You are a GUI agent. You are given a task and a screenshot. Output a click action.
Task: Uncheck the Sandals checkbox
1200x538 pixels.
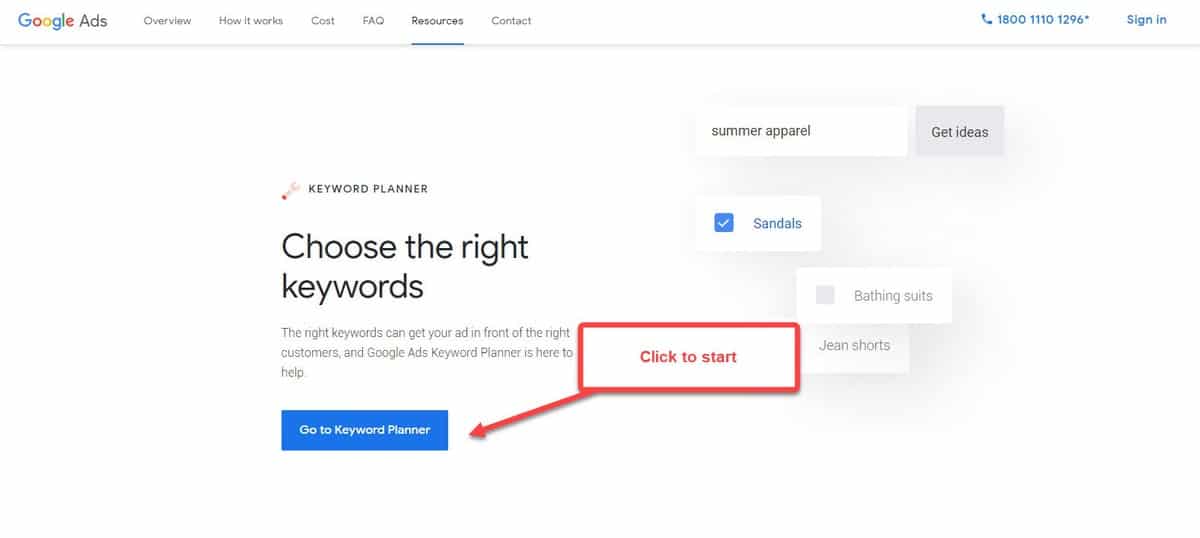pos(724,223)
